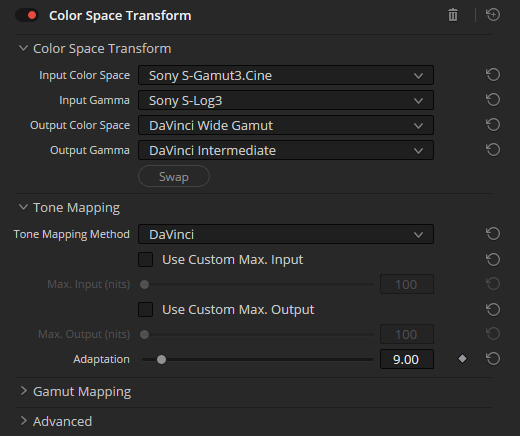Reset the Input Gamma setting
The image size is (520, 436).
(493, 100)
